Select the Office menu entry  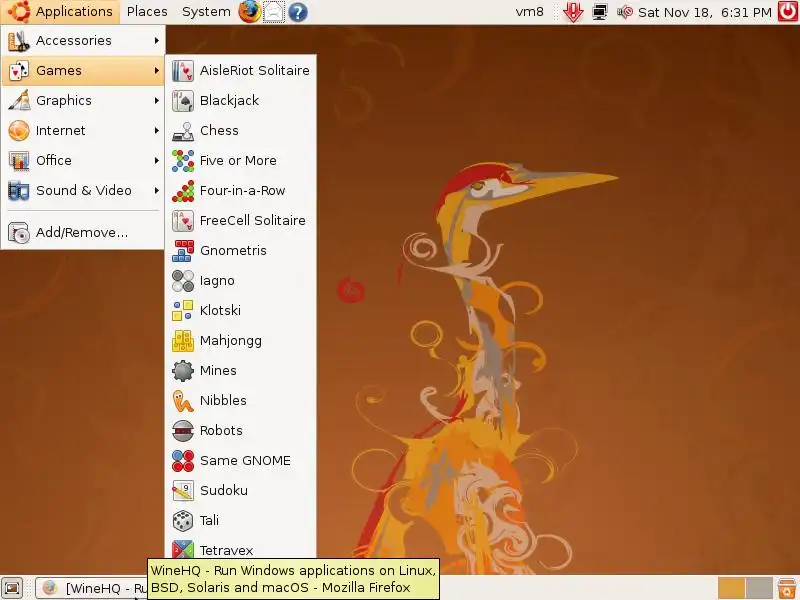coord(83,161)
